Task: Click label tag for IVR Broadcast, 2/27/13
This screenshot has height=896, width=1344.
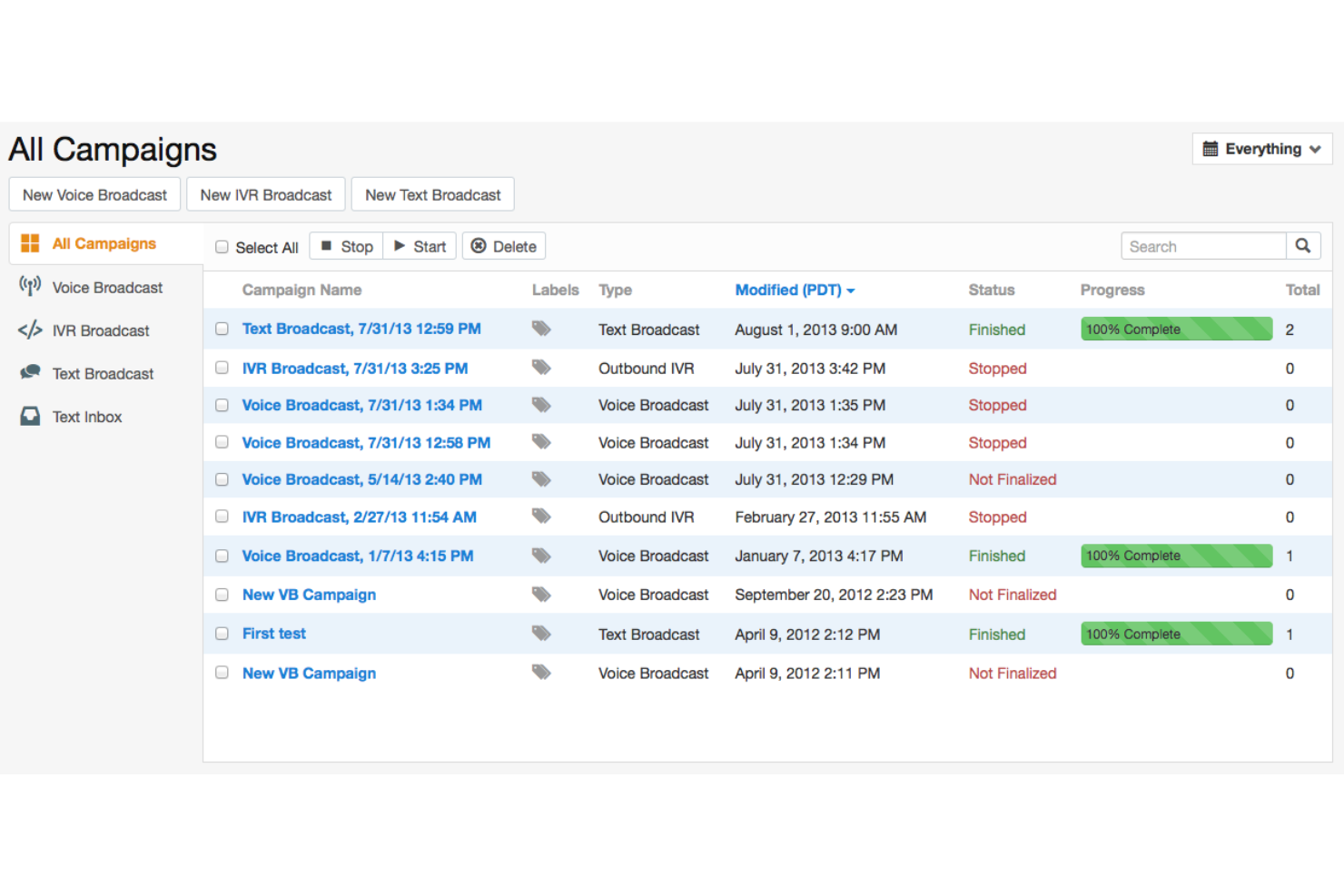Action: [541, 517]
